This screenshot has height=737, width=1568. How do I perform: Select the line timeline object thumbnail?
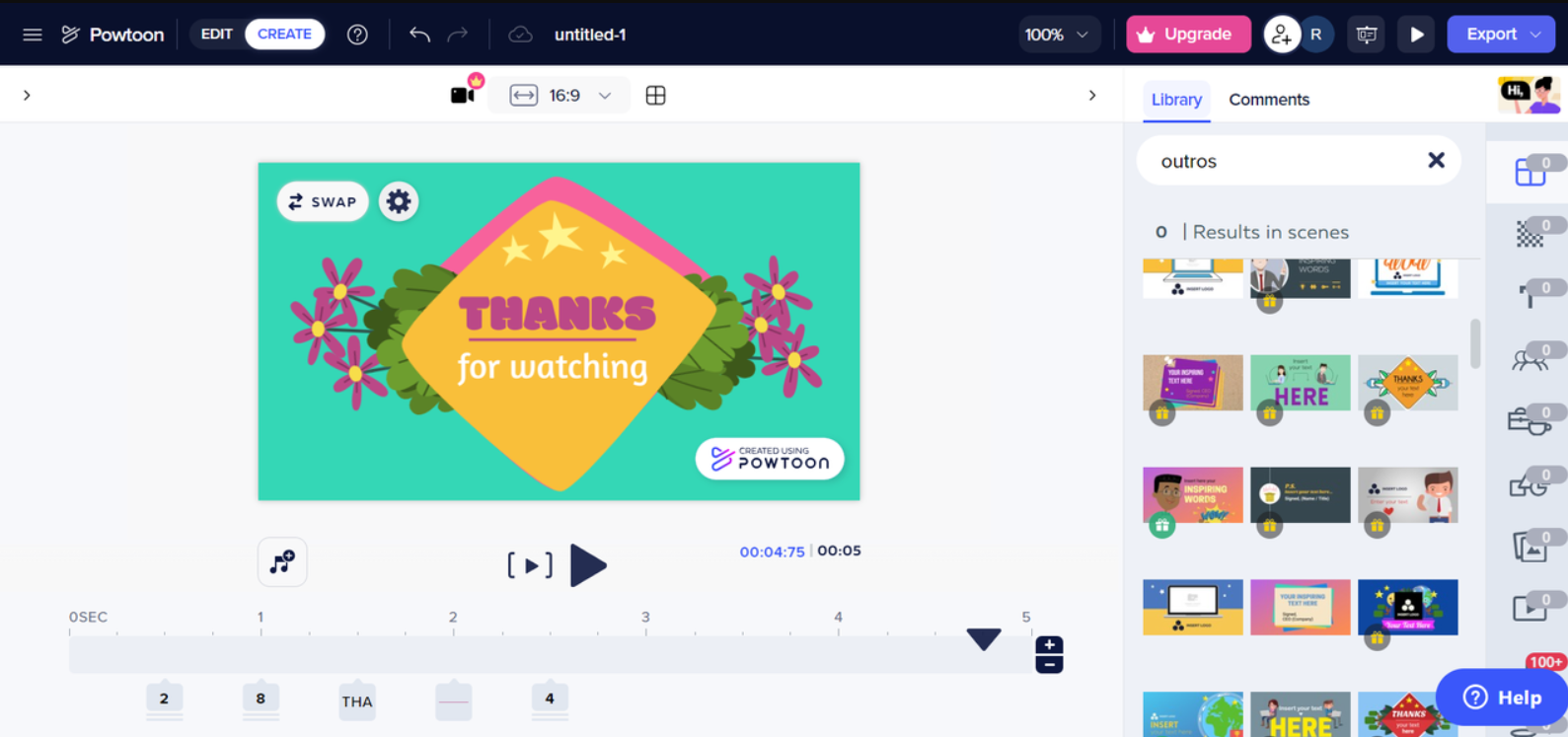click(x=453, y=701)
